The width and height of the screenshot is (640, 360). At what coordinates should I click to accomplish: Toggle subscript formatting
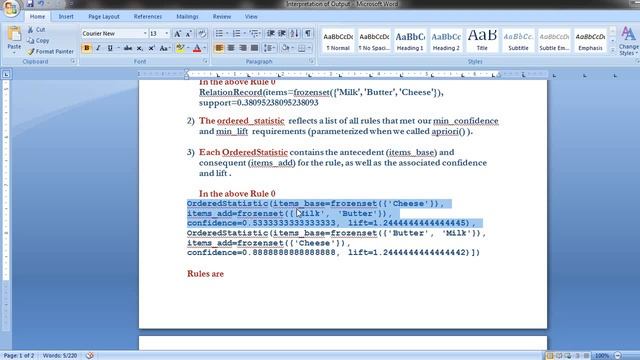140,48
